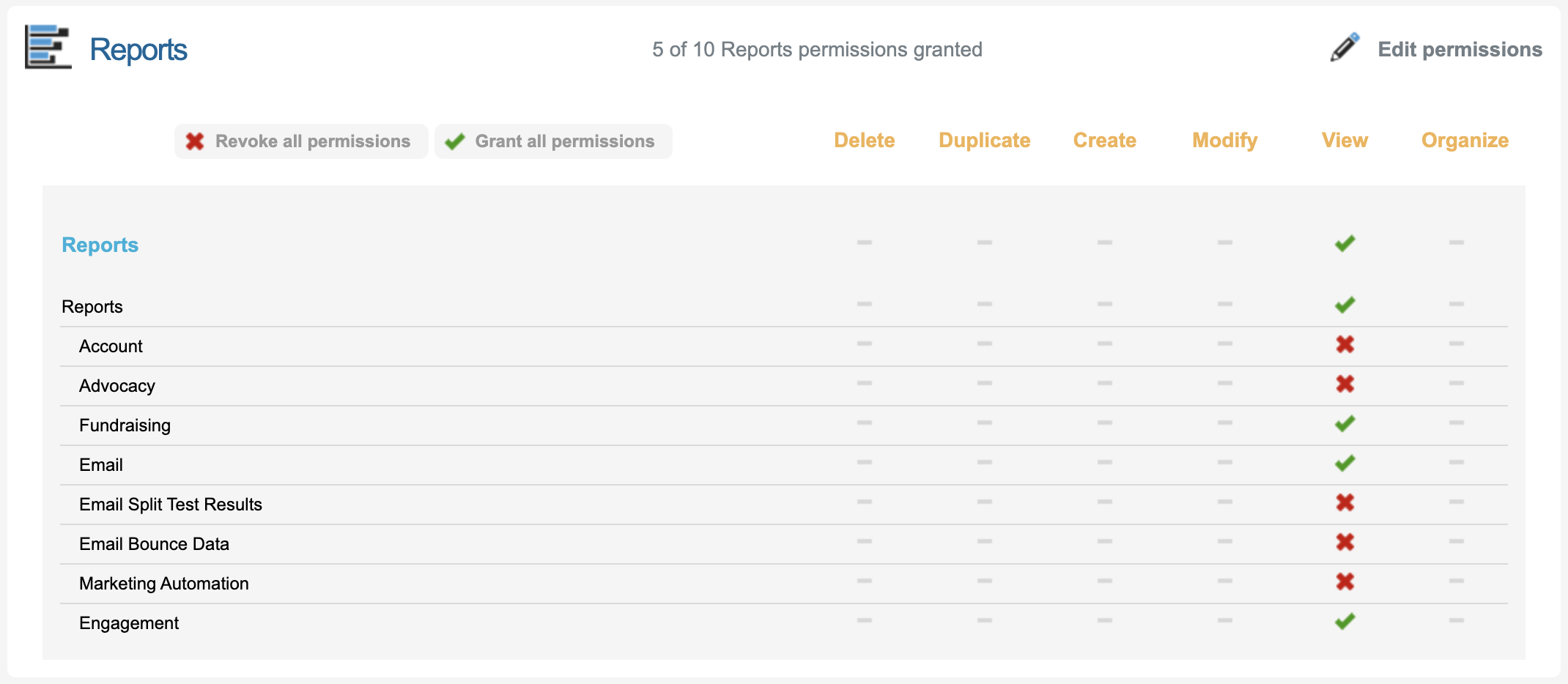
Task: Select the black Reports parent row label
Action: pos(92,307)
